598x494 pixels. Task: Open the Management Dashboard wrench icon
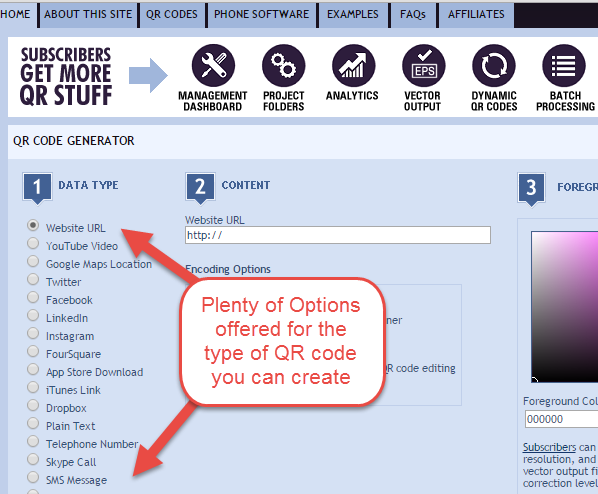coord(213,65)
